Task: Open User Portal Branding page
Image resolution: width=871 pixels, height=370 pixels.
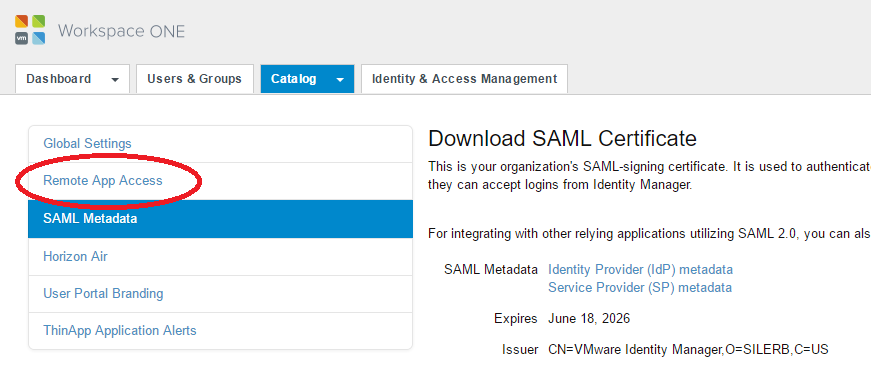Action: coord(221,293)
